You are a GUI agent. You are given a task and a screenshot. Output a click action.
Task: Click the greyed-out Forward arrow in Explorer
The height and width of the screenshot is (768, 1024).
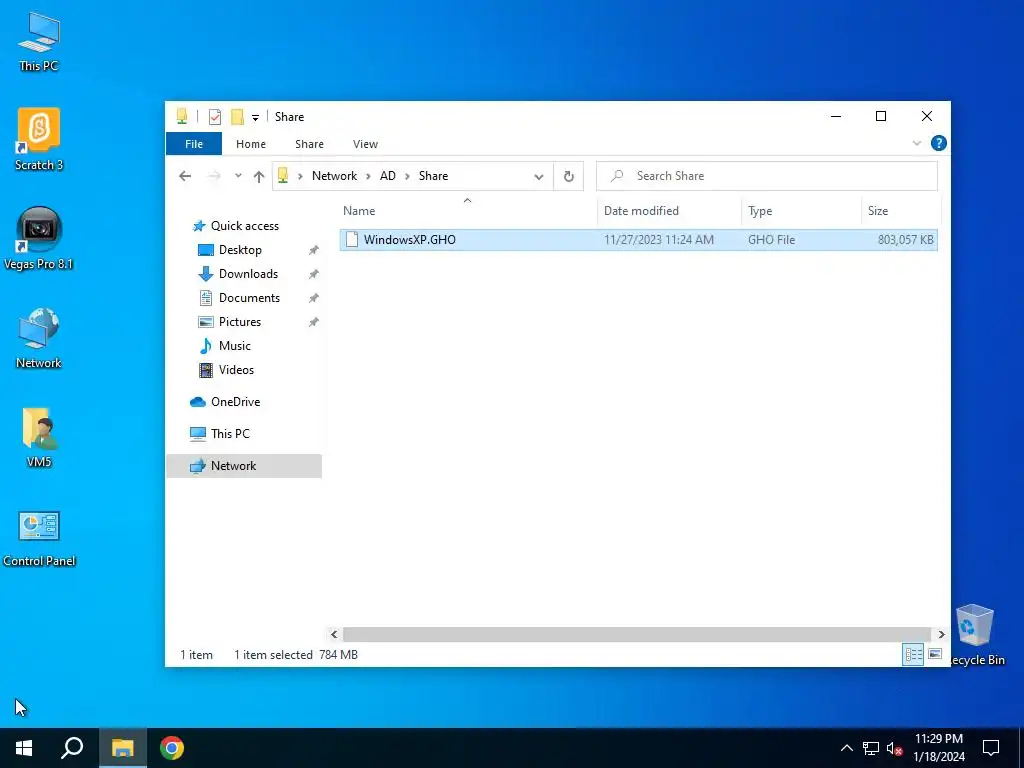click(x=214, y=176)
